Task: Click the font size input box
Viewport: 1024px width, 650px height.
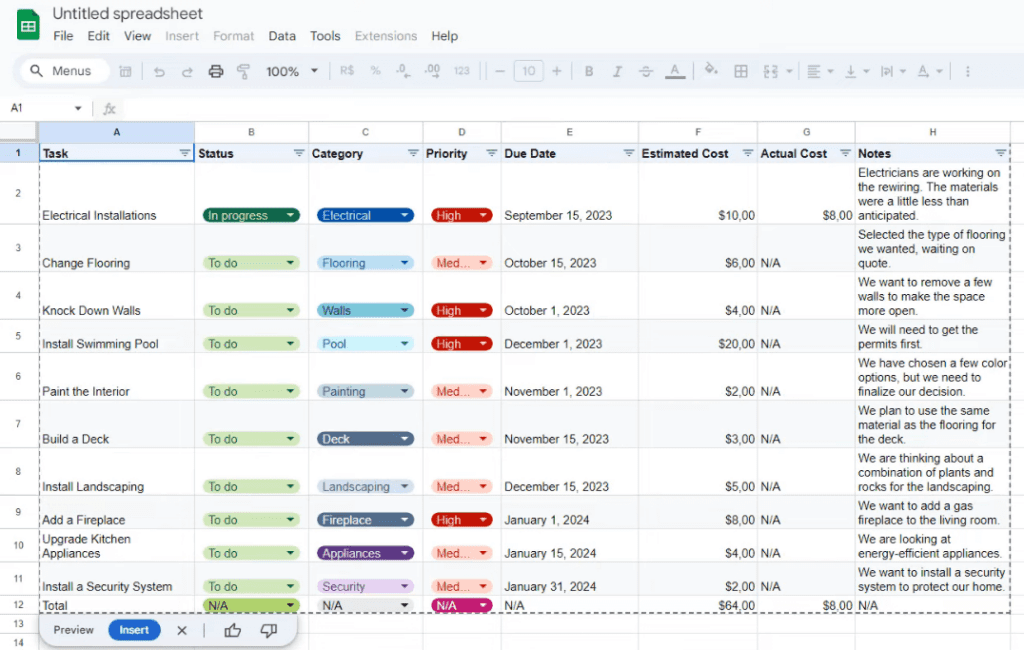Action: 528,71
